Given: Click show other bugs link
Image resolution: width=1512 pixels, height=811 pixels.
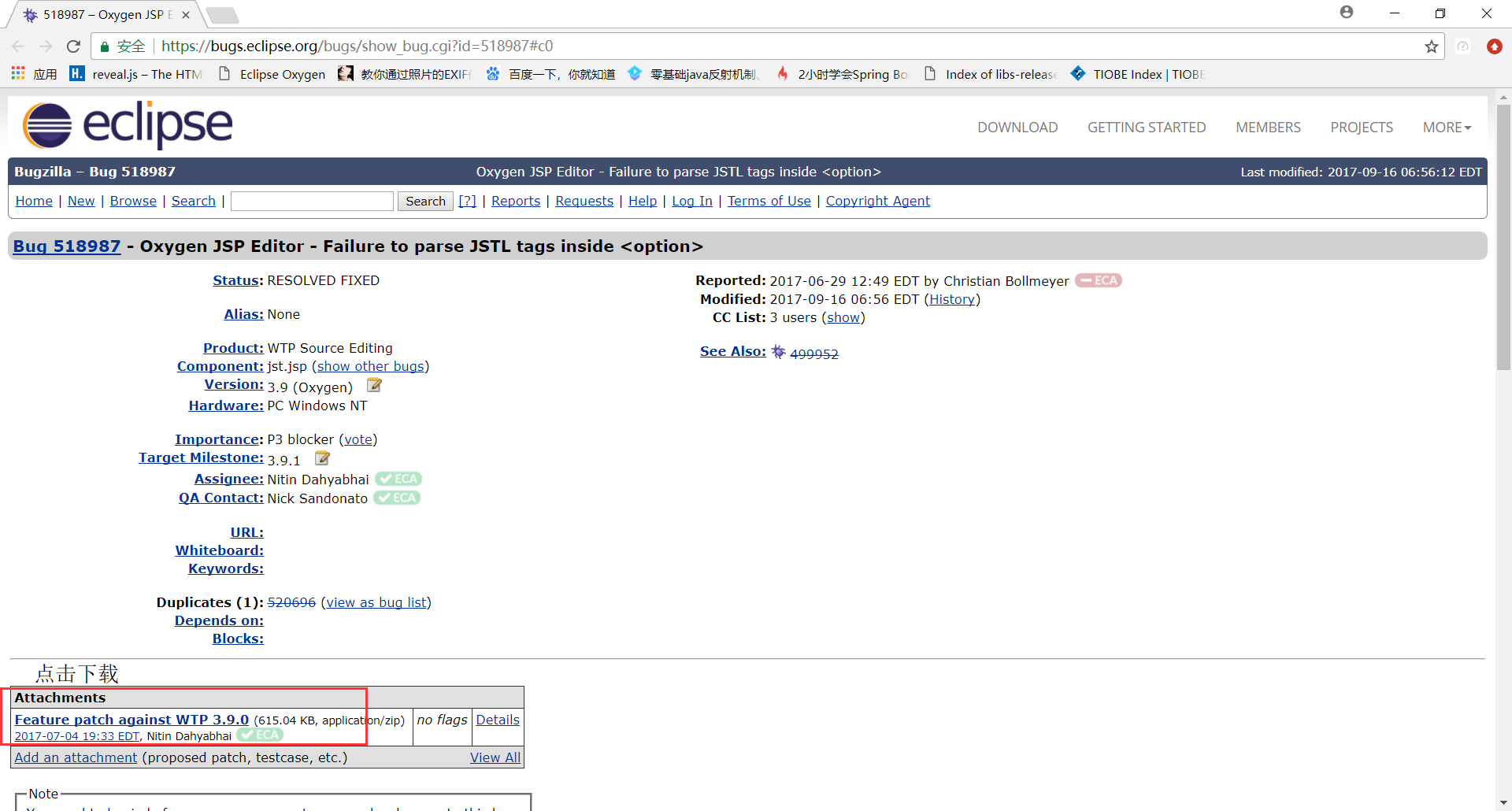Looking at the screenshot, I should (370, 366).
